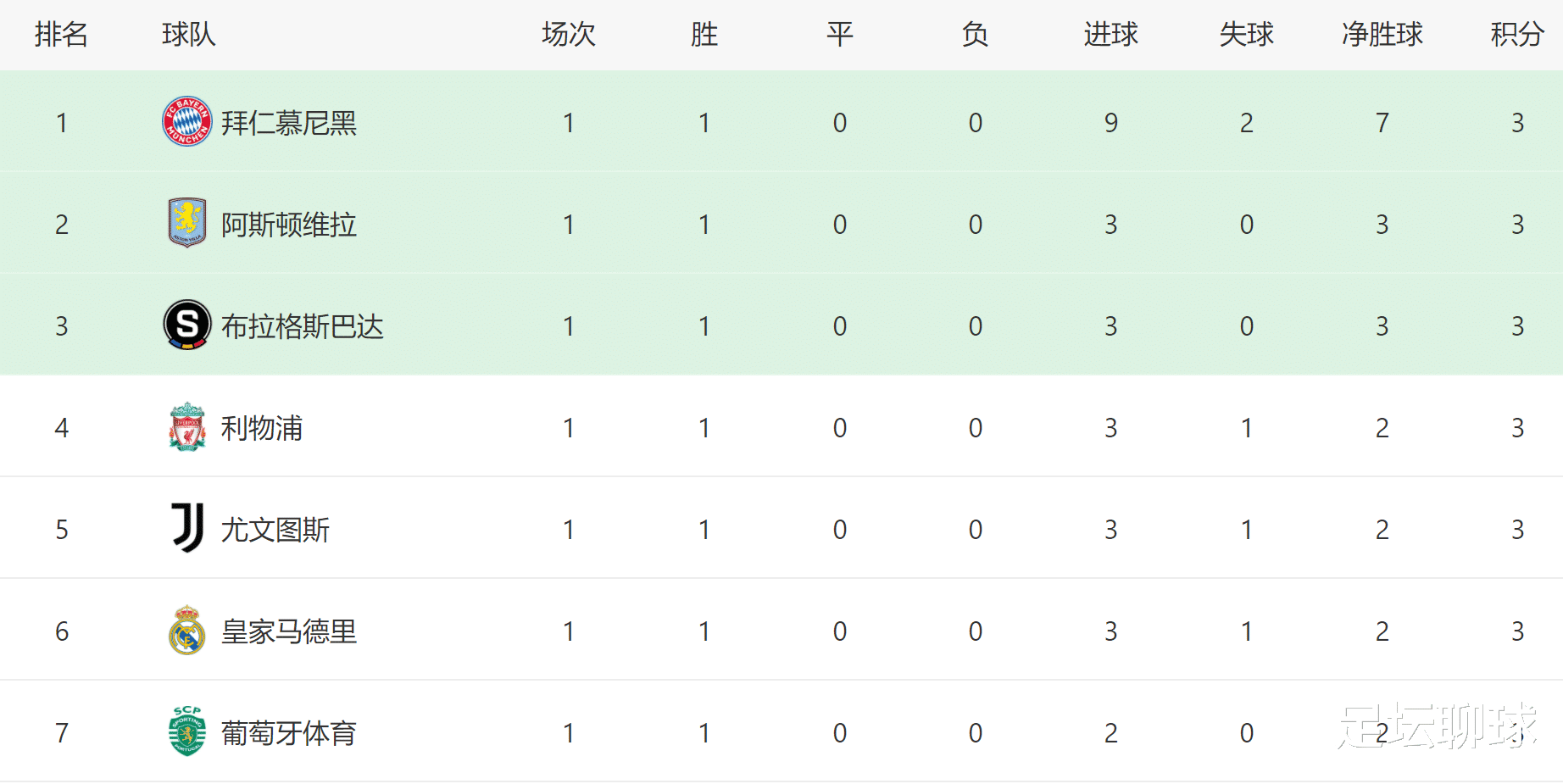Click the Juventus logo
Viewport: 1563px width, 784px height.
pos(187,528)
